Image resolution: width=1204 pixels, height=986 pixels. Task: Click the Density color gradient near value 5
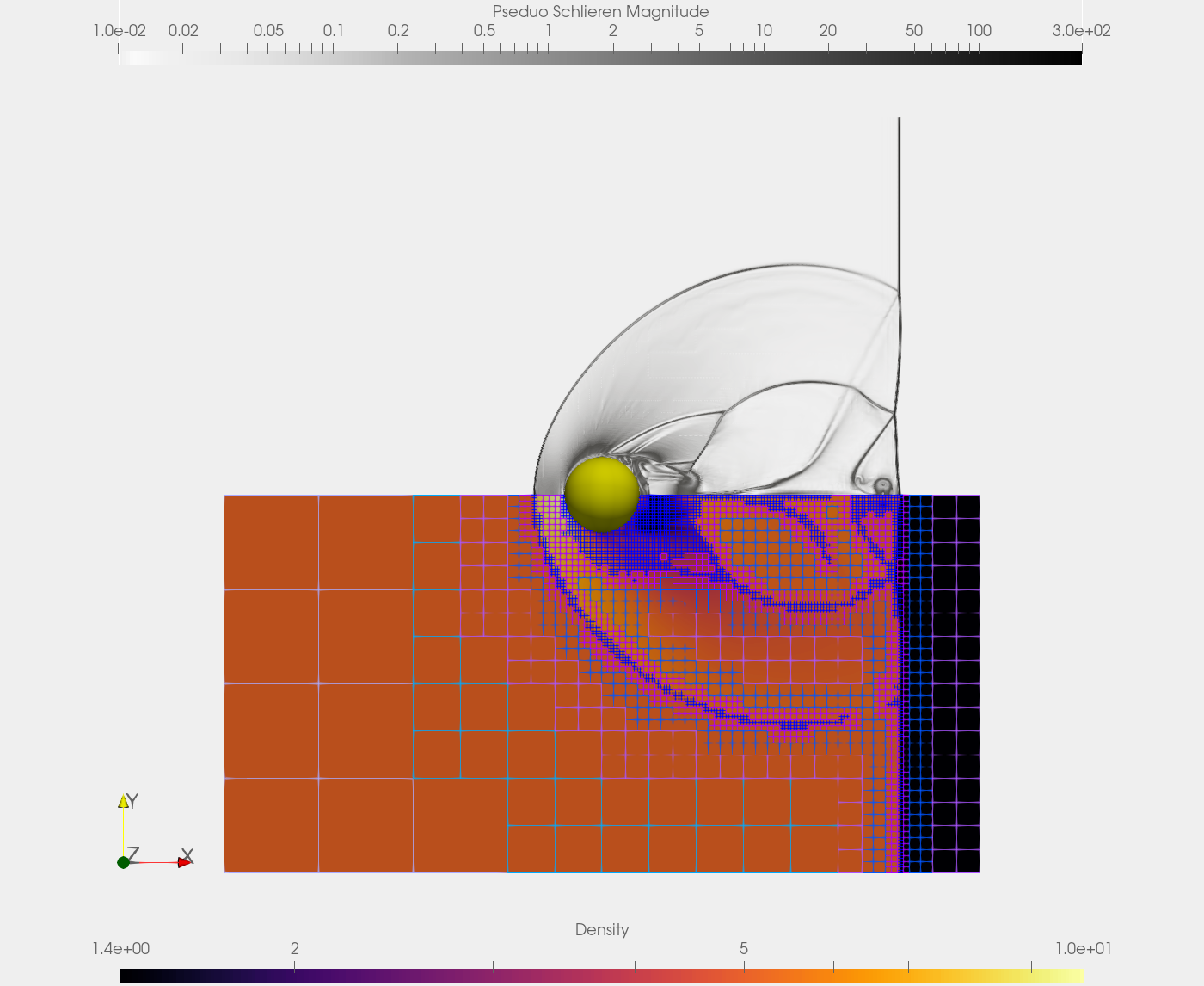coord(745,977)
